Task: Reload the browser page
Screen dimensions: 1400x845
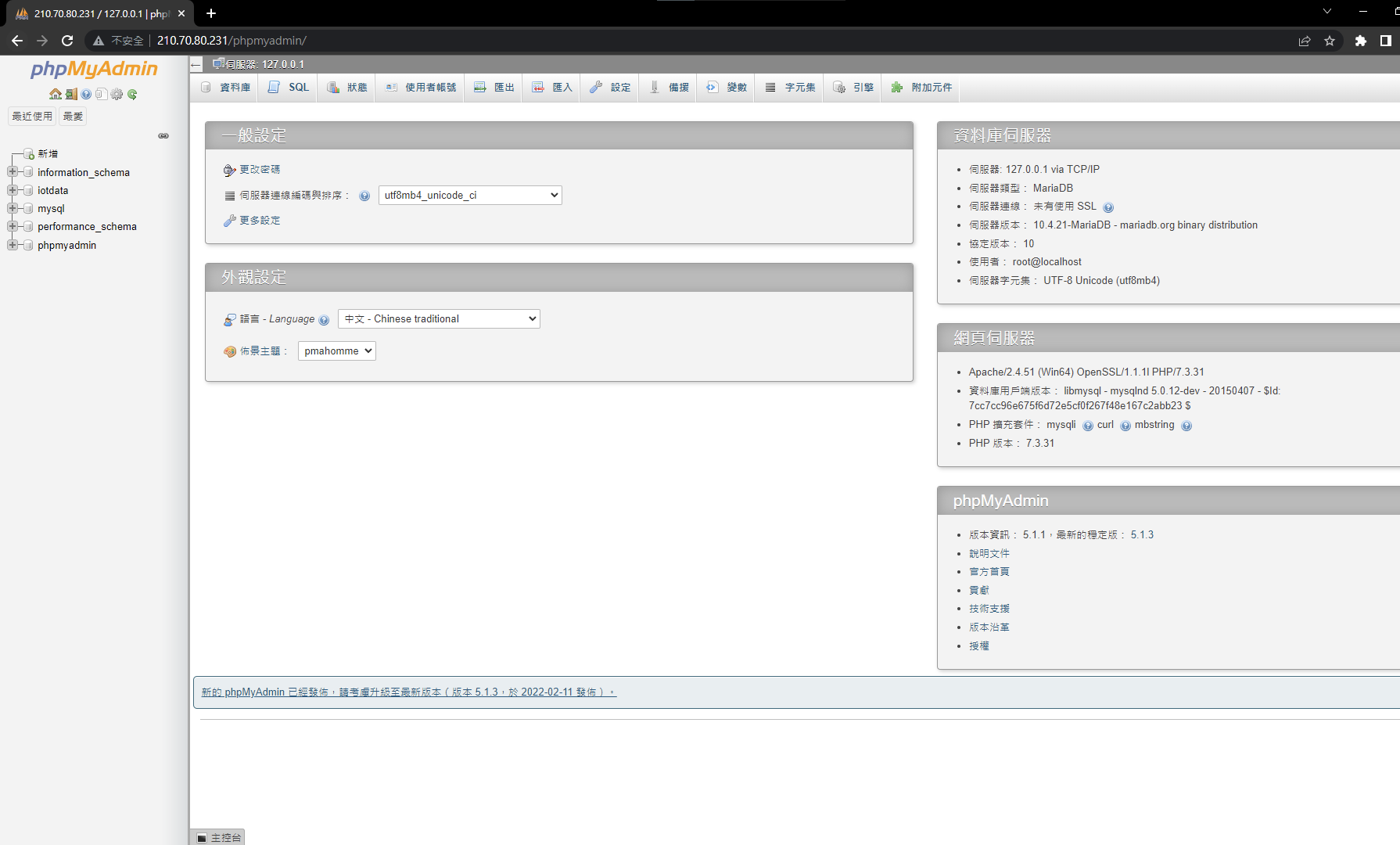Action: click(67, 41)
